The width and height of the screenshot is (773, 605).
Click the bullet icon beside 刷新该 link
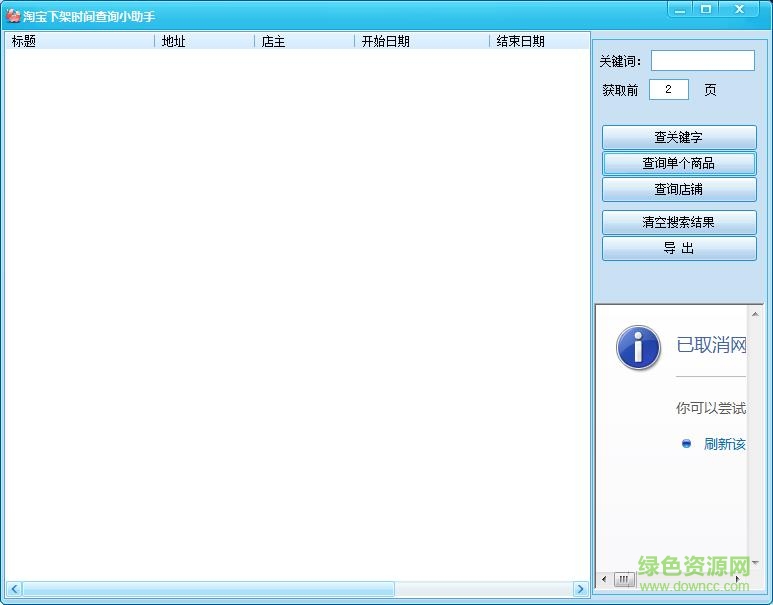(686, 444)
